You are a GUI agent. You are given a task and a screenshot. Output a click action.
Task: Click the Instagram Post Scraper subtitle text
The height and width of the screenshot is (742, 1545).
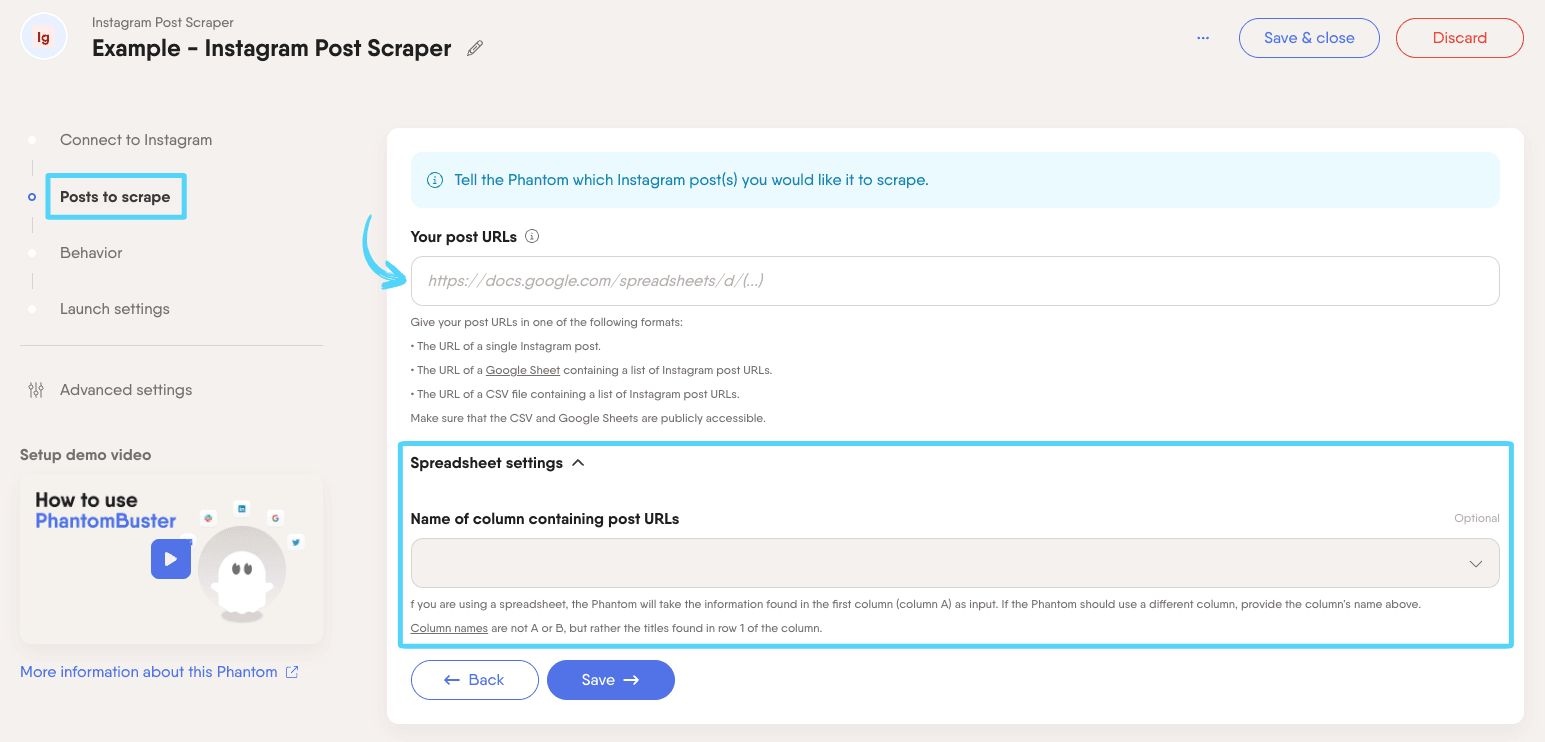[163, 22]
